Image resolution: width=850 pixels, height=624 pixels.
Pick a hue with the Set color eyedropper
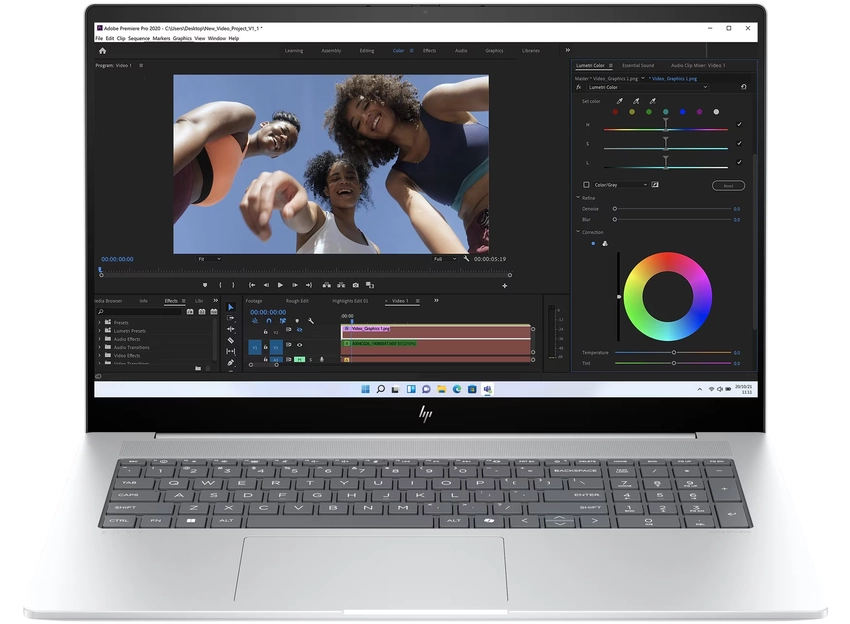pyautogui.click(x=620, y=101)
